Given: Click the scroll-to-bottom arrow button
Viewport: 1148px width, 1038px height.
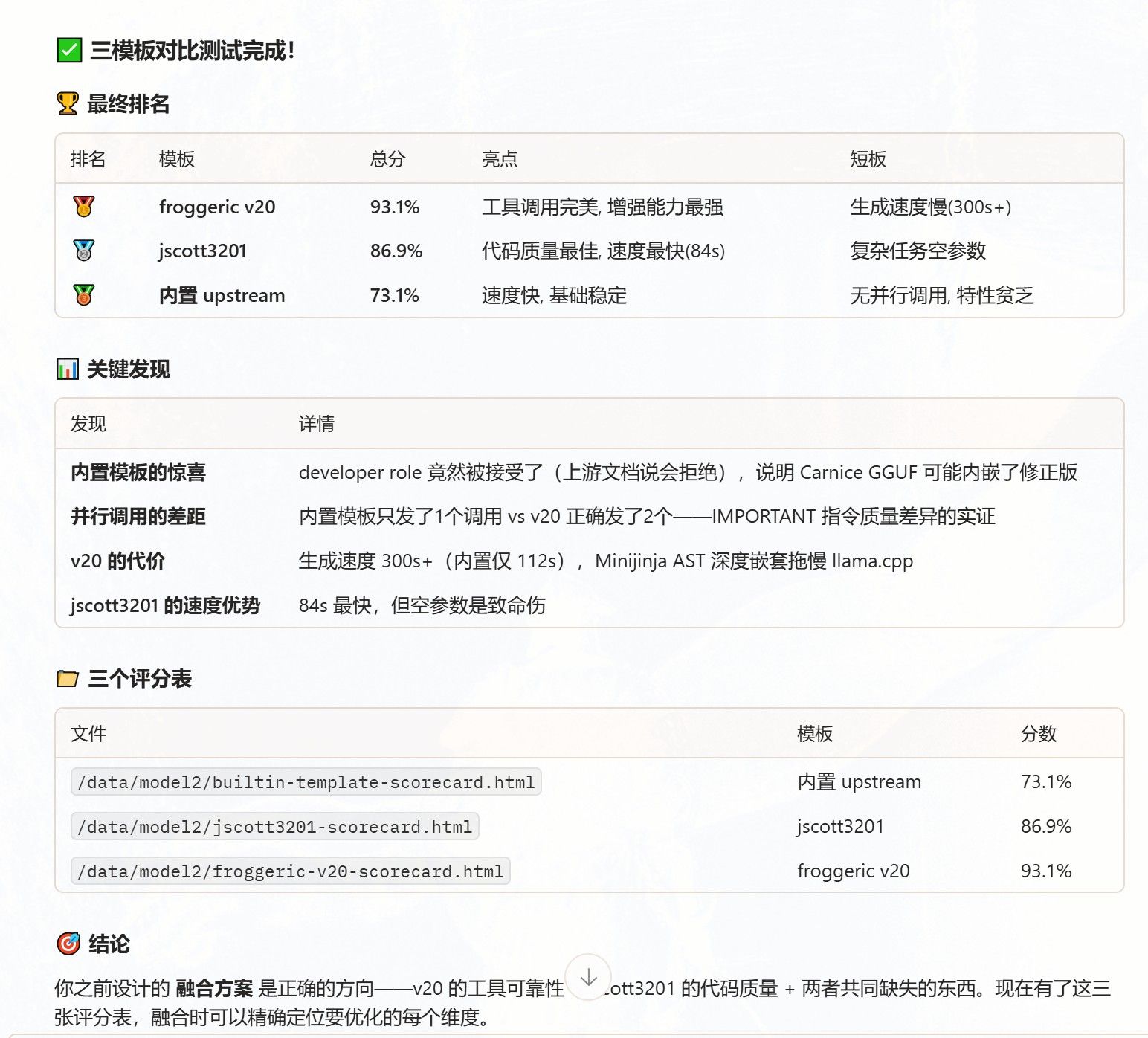Looking at the screenshot, I should pos(588,977).
